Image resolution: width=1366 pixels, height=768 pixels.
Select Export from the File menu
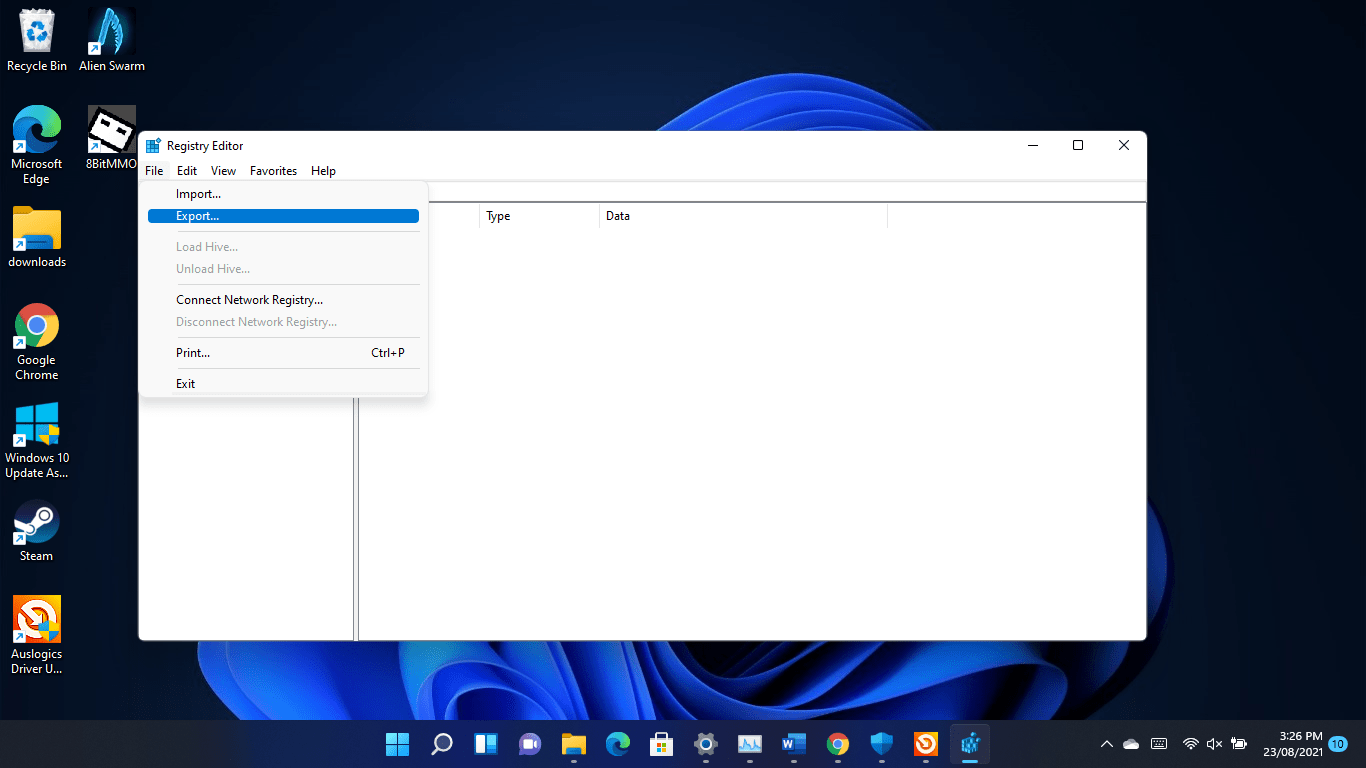tap(199, 215)
